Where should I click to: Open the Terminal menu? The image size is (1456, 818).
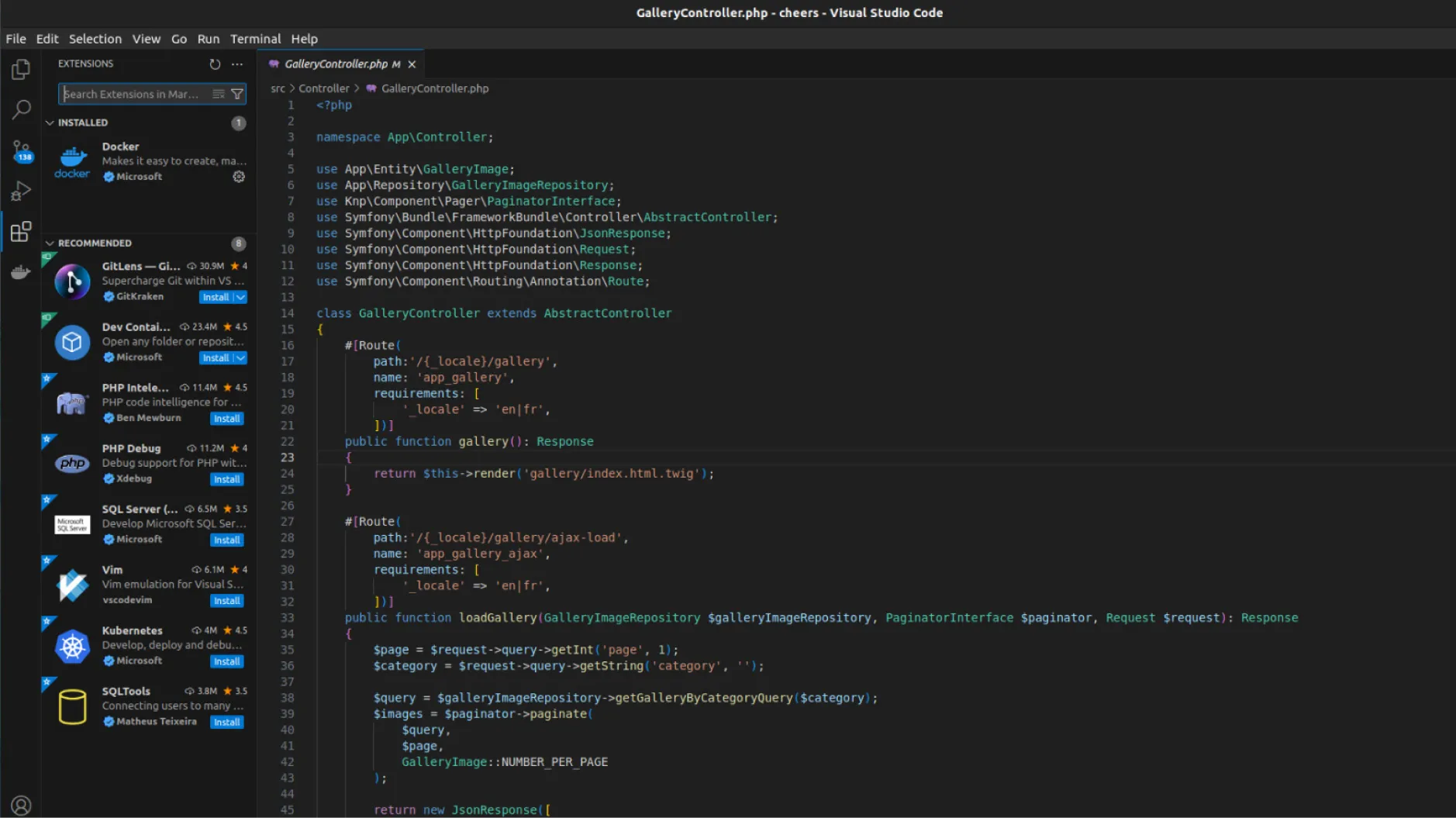255,39
